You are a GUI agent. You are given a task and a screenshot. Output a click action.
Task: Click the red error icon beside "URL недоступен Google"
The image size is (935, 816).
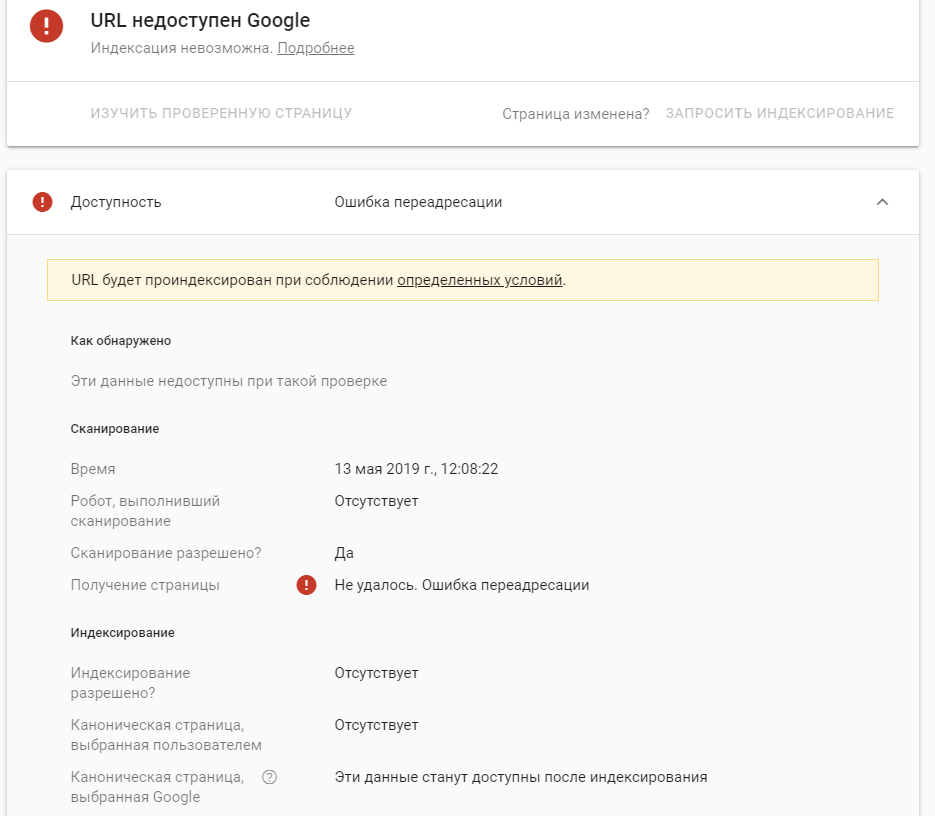pyautogui.click(x=47, y=26)
